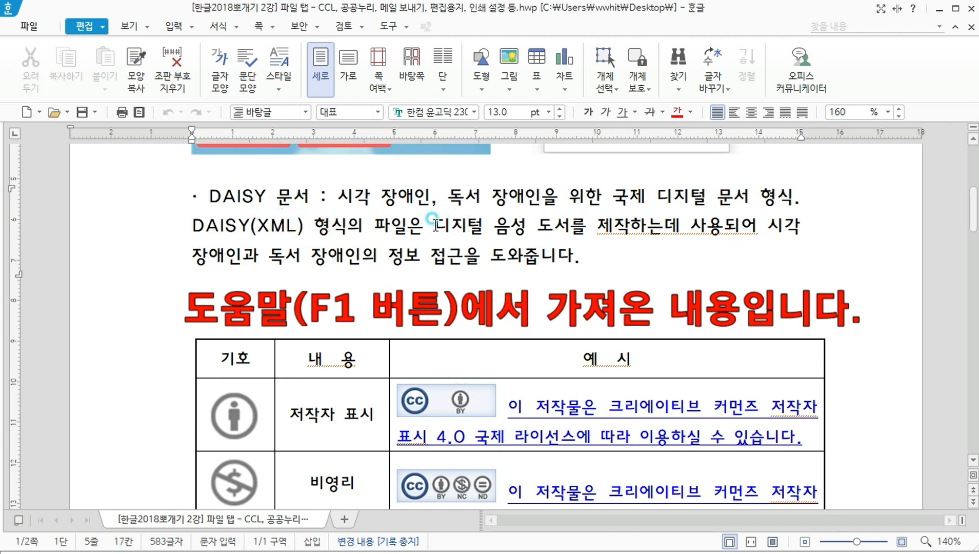Viewport: 979px width, 554px height.
Task: Select justify paragraph alignment
Action: point(717,112)
